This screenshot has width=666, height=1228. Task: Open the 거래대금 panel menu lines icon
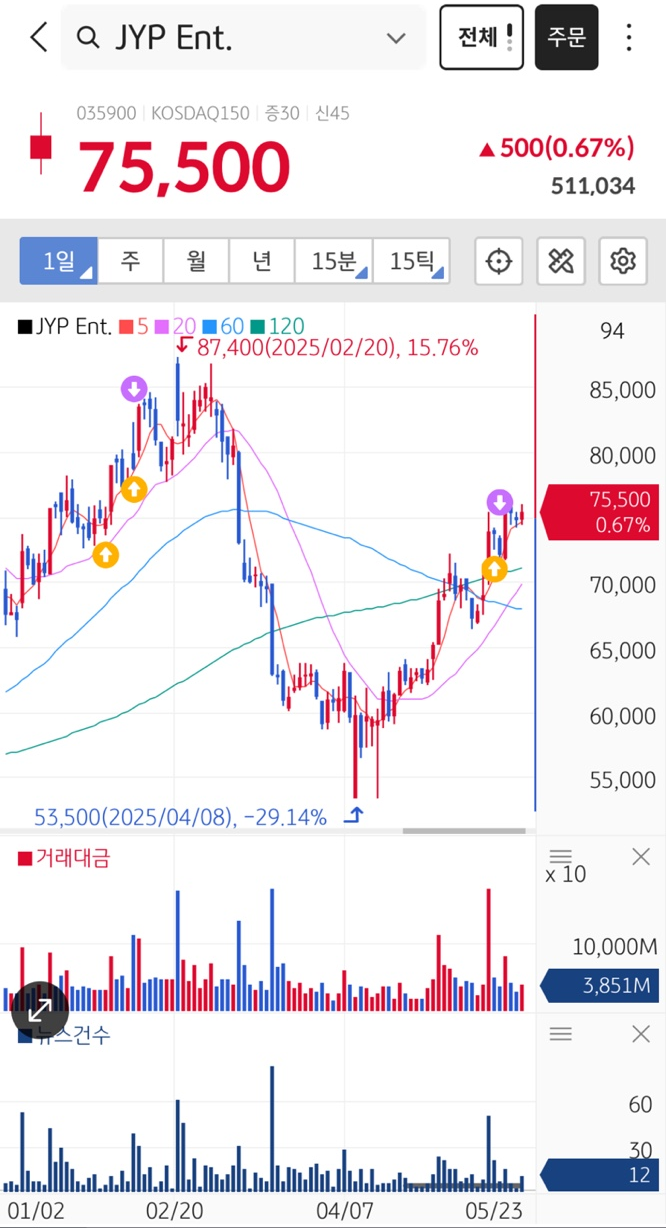click(x=561, y=856)
